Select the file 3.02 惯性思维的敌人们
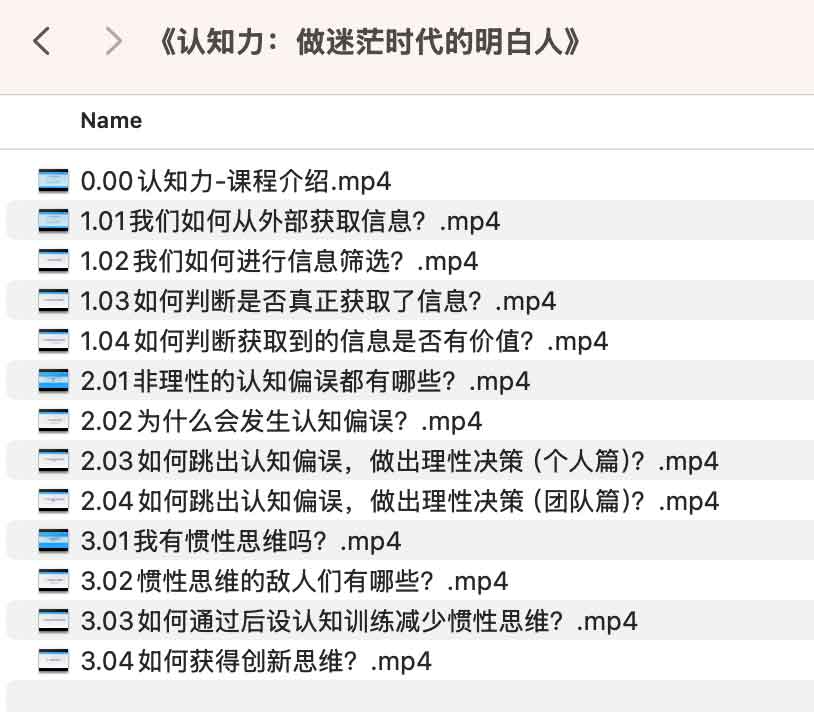814x712 pixels. 290,581
